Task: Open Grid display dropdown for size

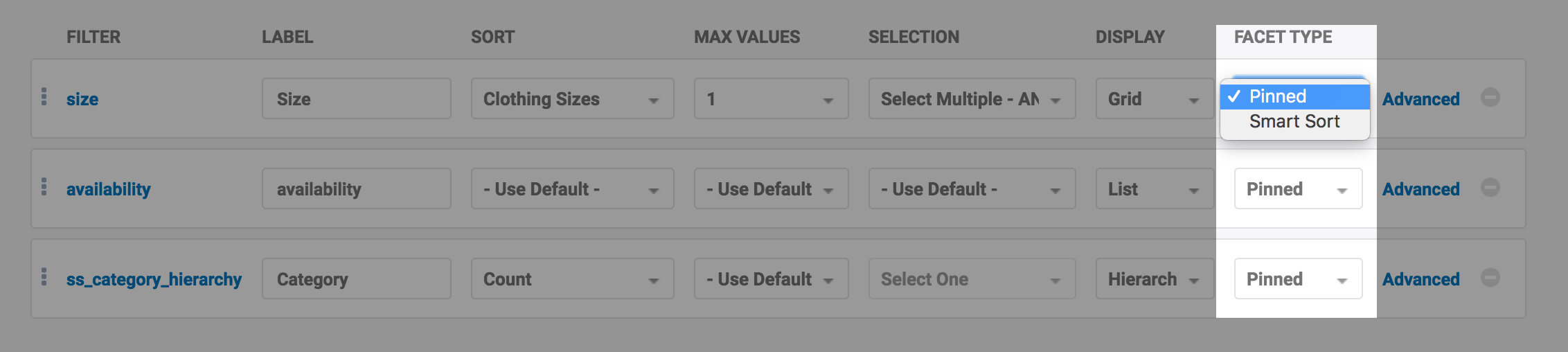Action: click(x=1155, y=99)
